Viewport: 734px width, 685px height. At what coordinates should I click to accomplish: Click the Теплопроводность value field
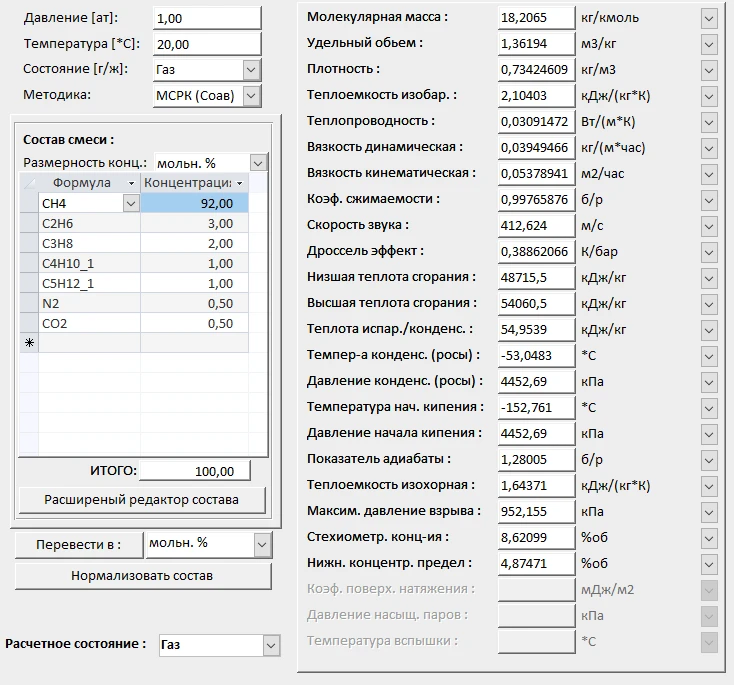pyautogui.click(x=536, y=121)
